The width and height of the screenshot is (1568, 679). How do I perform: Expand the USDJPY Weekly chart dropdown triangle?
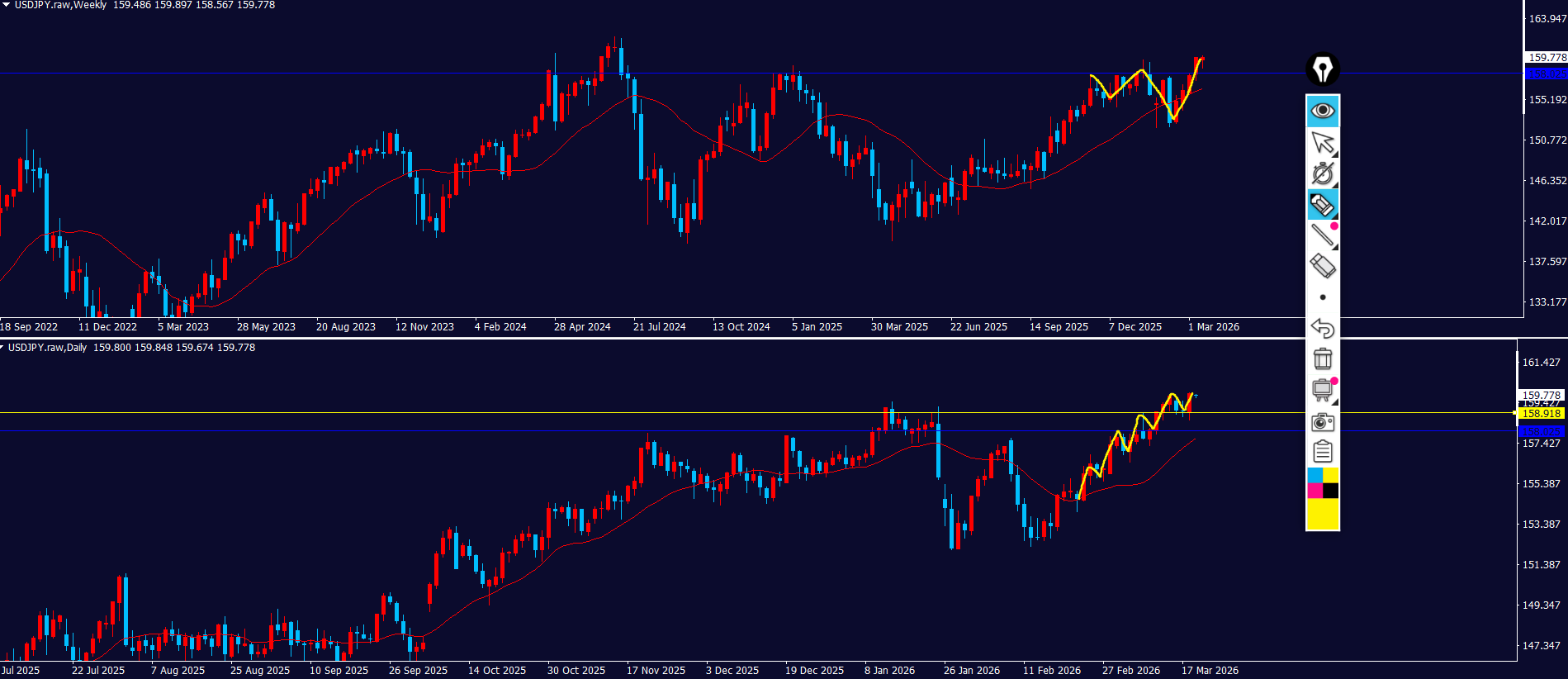click(x=6, y=5)
